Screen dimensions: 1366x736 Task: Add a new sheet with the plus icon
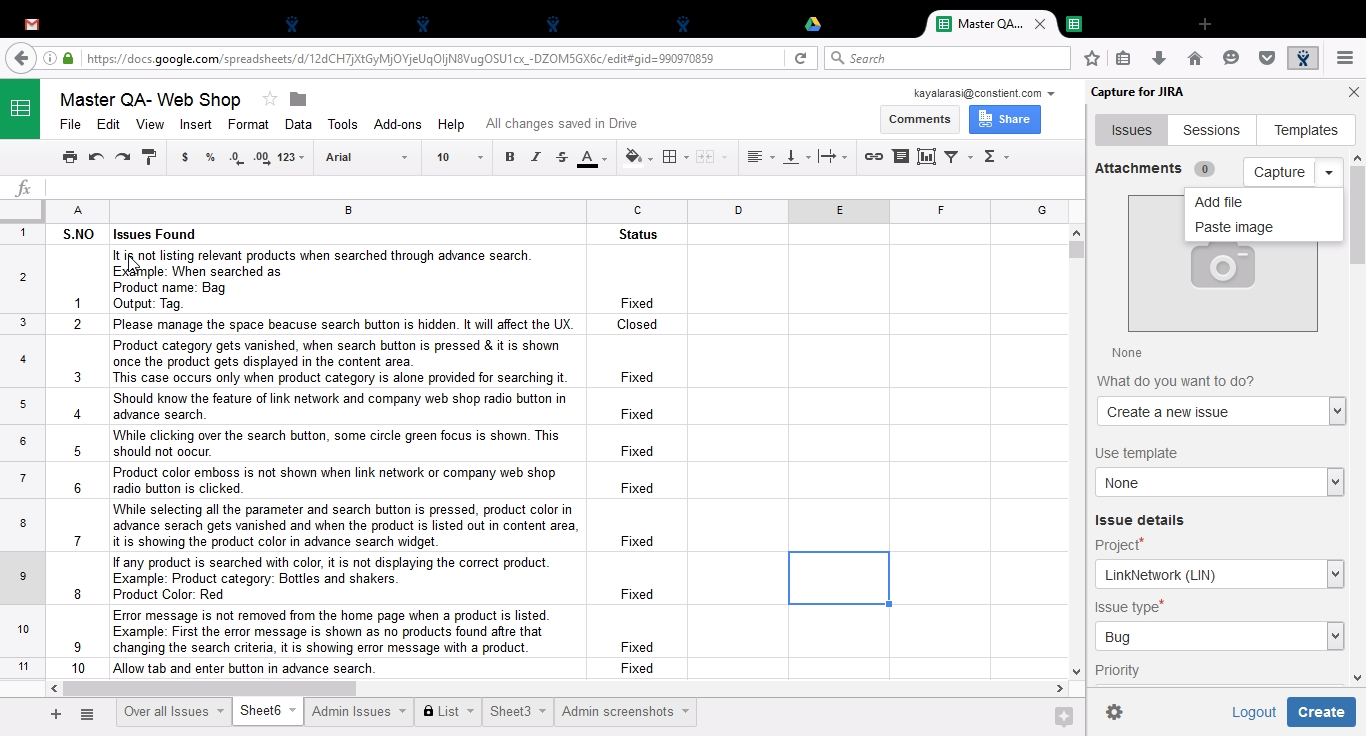point(56,714)
